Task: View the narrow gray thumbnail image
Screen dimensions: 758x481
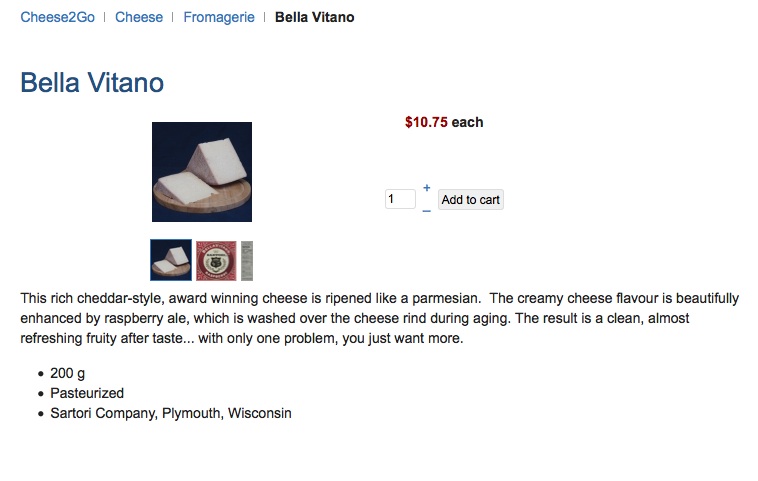Action: 247,260
